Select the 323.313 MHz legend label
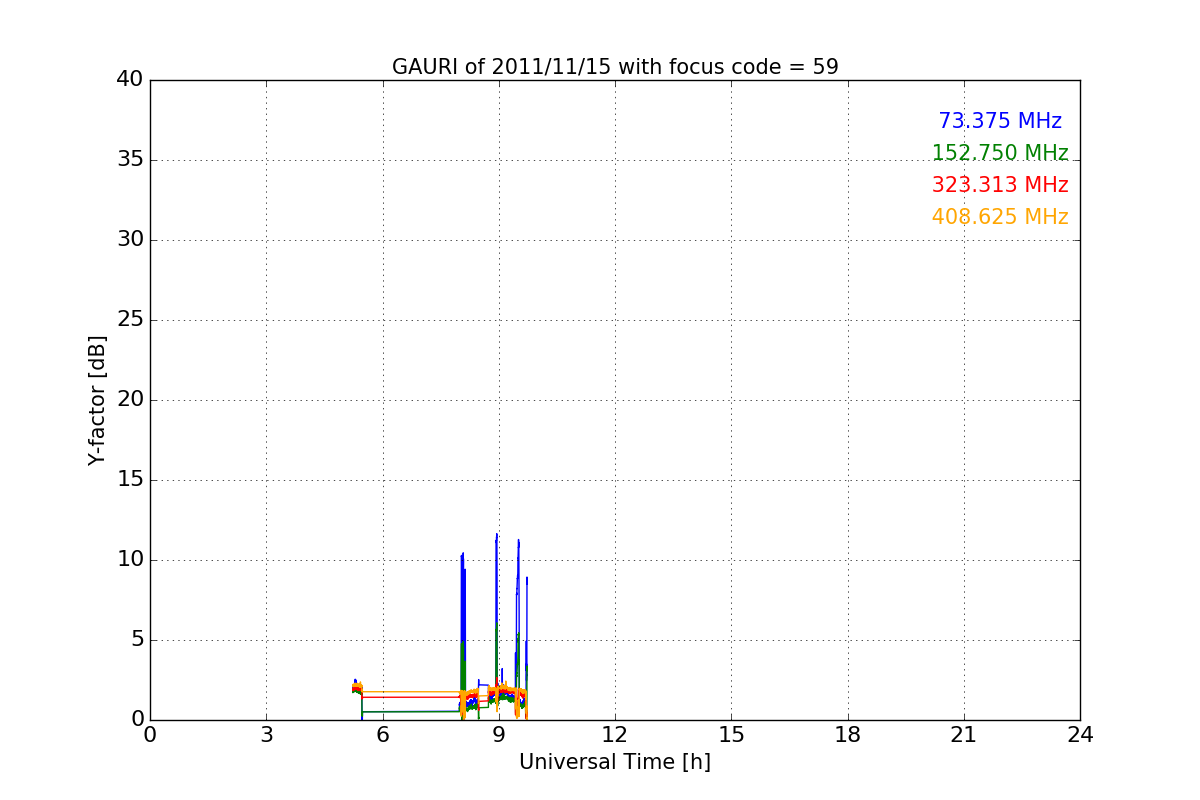Viewport: 1200px width, 800px height. pyautogui.click(x=1000, y=185)
